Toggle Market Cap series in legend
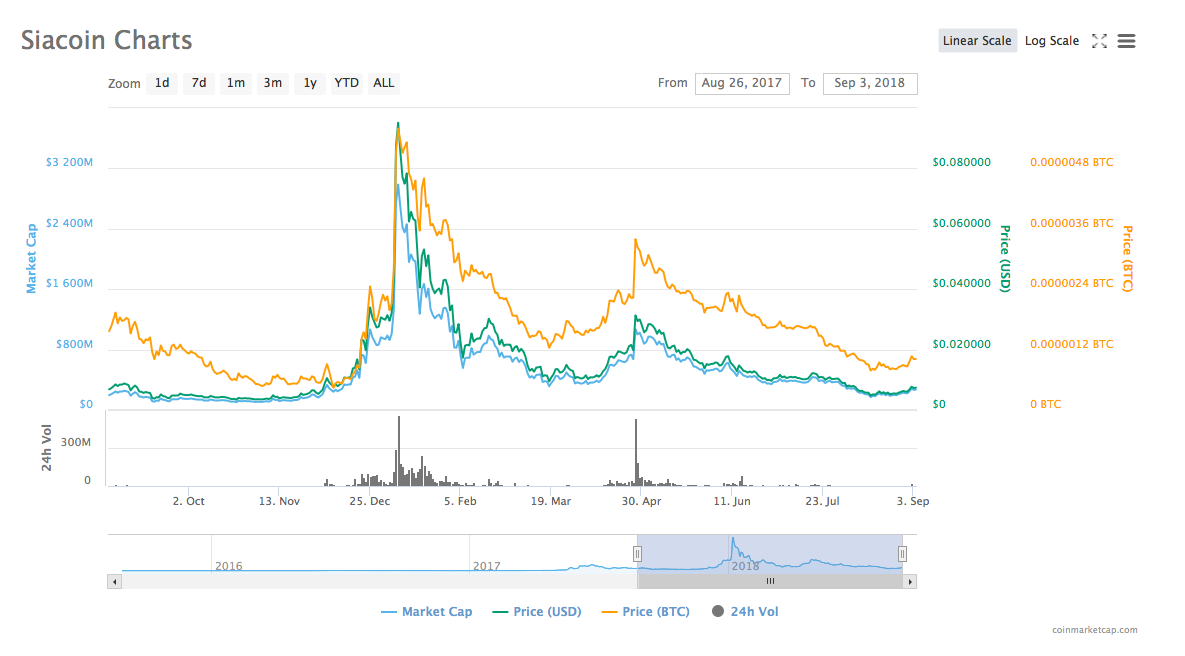This screenshot has width=1185, height=656. coord(427,611)
